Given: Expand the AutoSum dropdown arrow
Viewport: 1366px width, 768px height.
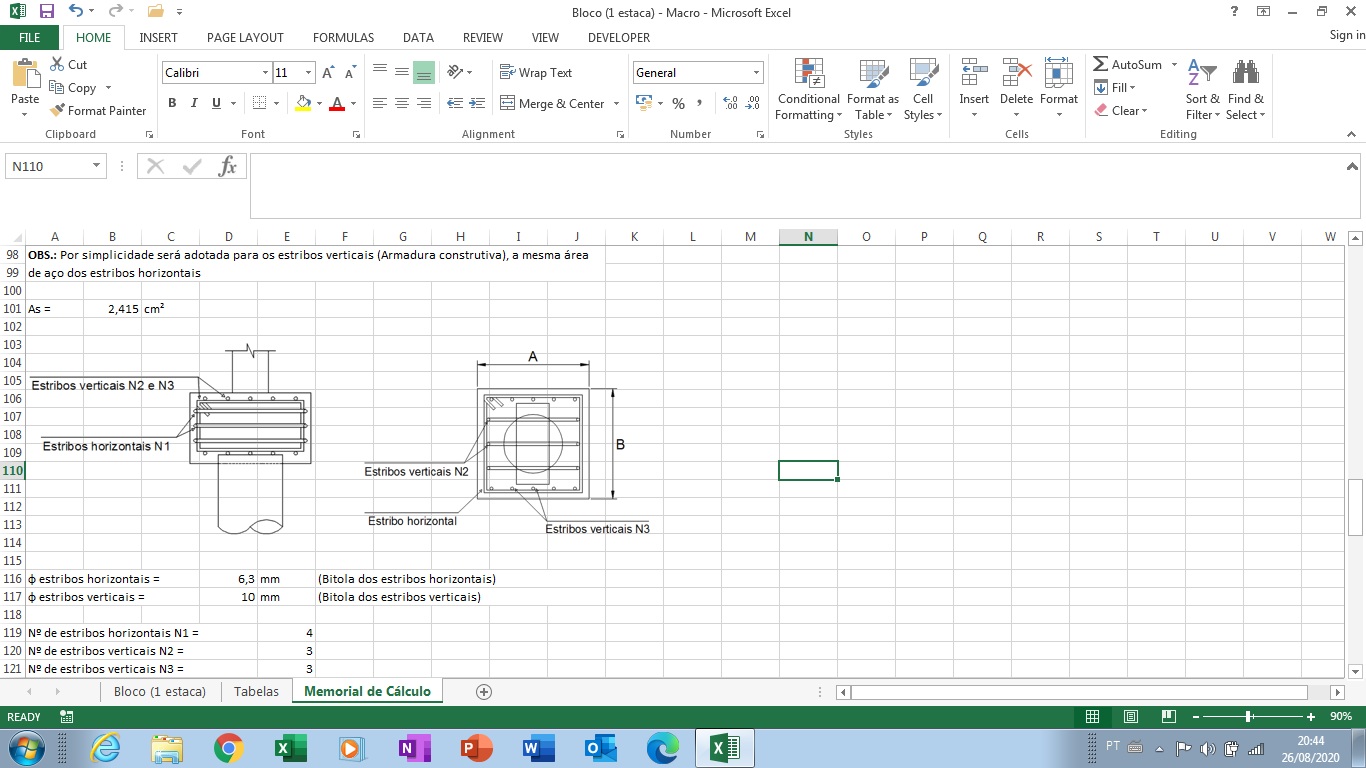Looking at the screenshot, I should pyautogui.click(x=1174, y=64).
